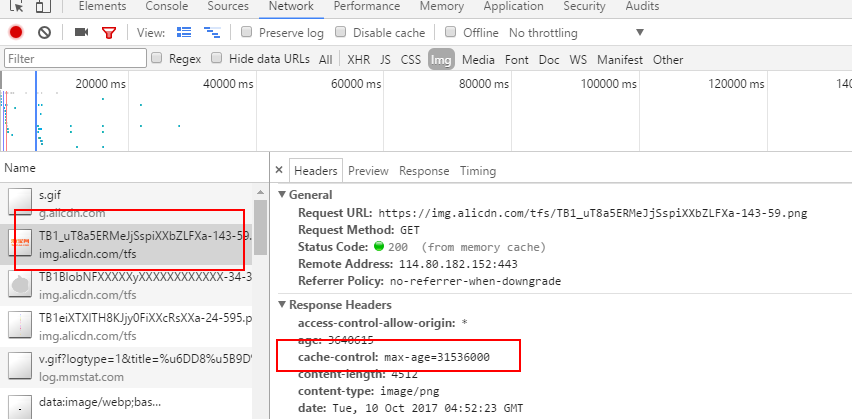Filter requests by XHR type

click(357, 59)
